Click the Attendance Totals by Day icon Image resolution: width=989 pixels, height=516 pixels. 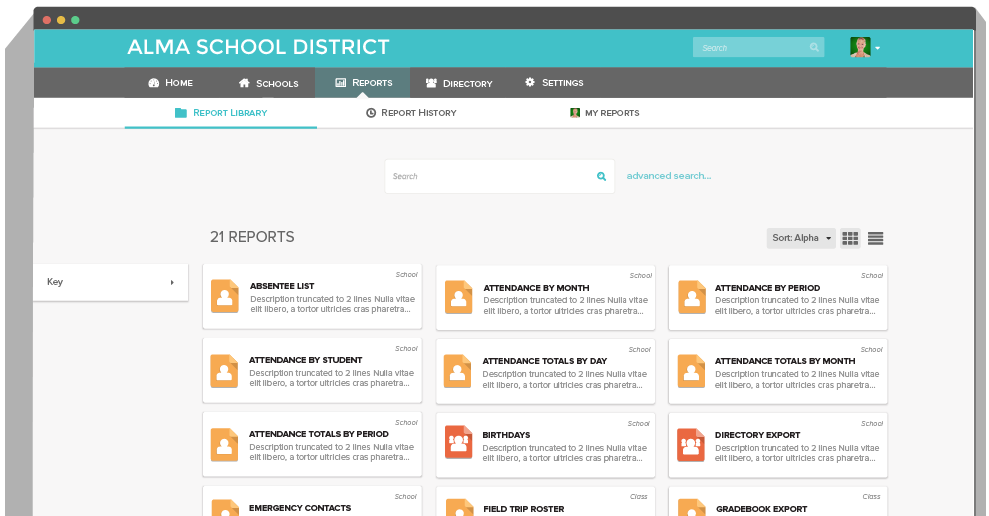coord(457,371)
